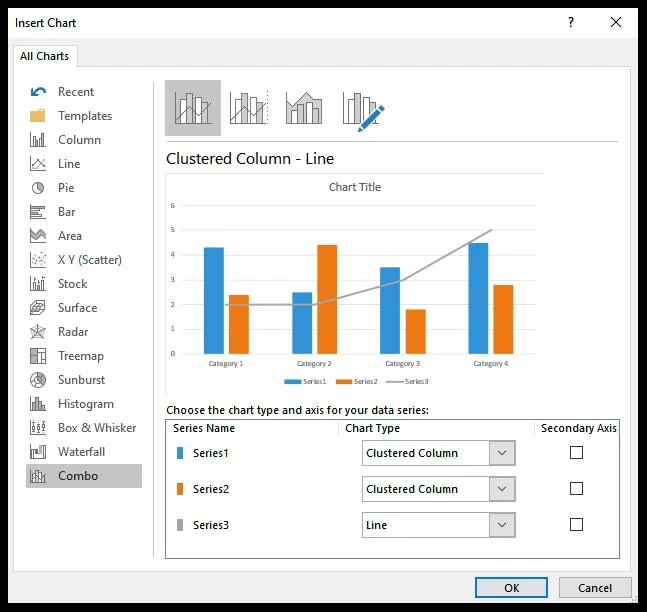The image size is (647, 612).
Task: Click the Pie chart icon
Action: pos(38,188)
